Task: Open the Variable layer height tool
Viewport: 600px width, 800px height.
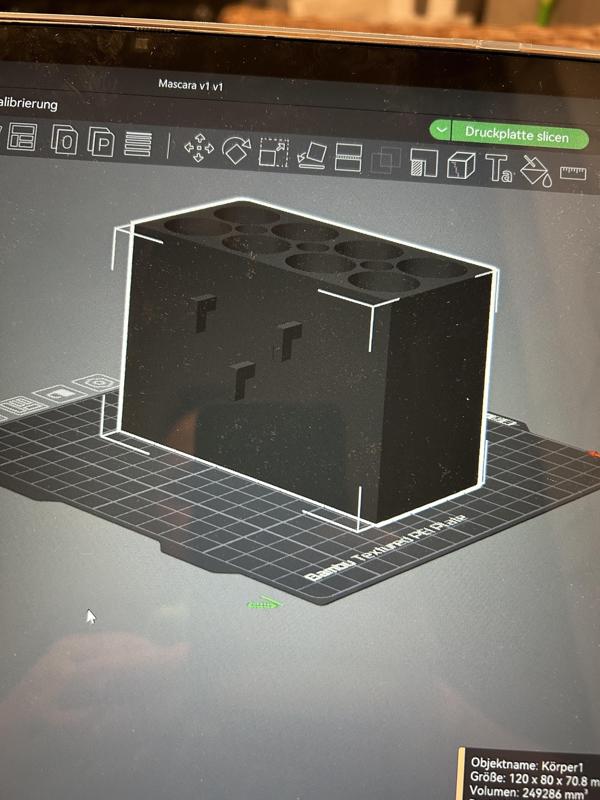Action: [138, 144]
